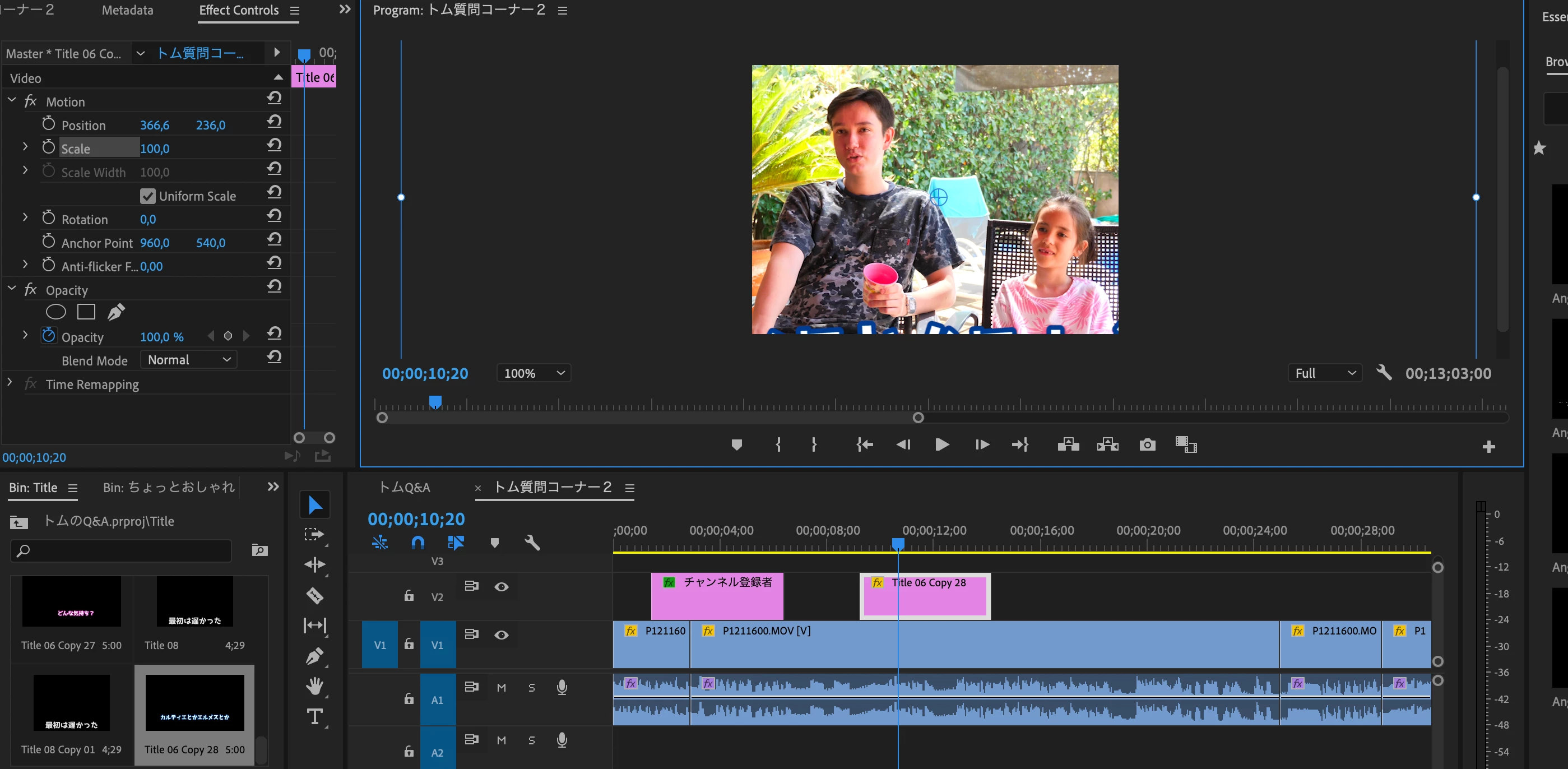Select the Razor tool in toolbar
The height and width of the screenshot is (769, 1568).
pyautogui.click(x=315, y=595)
